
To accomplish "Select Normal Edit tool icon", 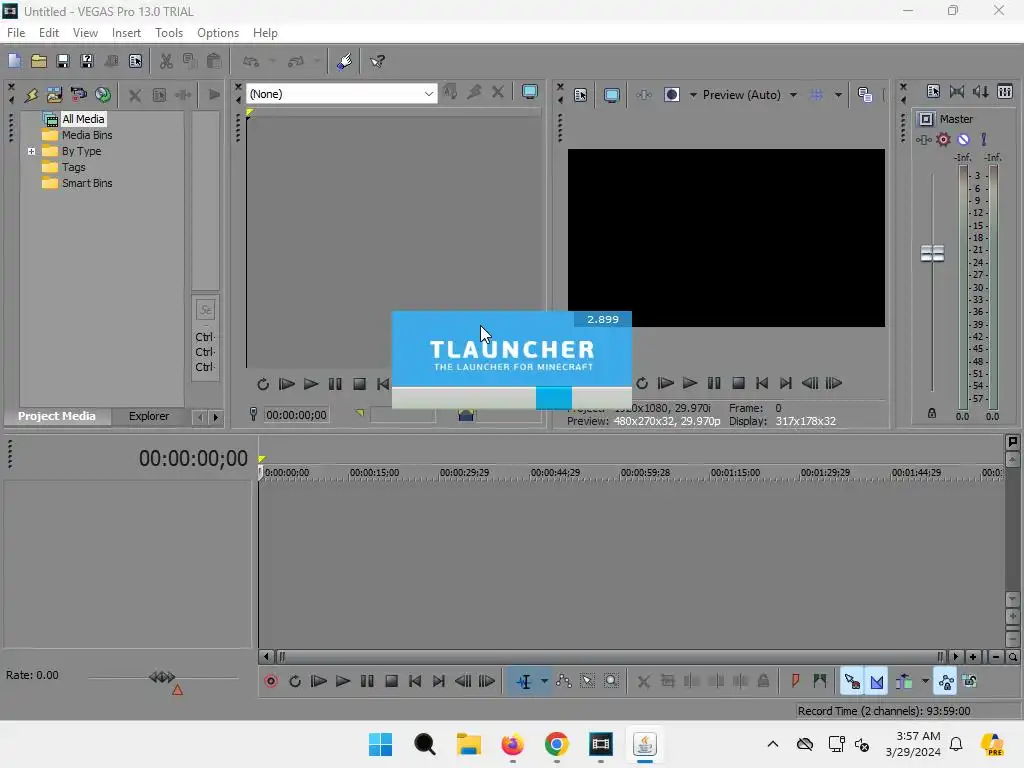I will coord(524,681).
